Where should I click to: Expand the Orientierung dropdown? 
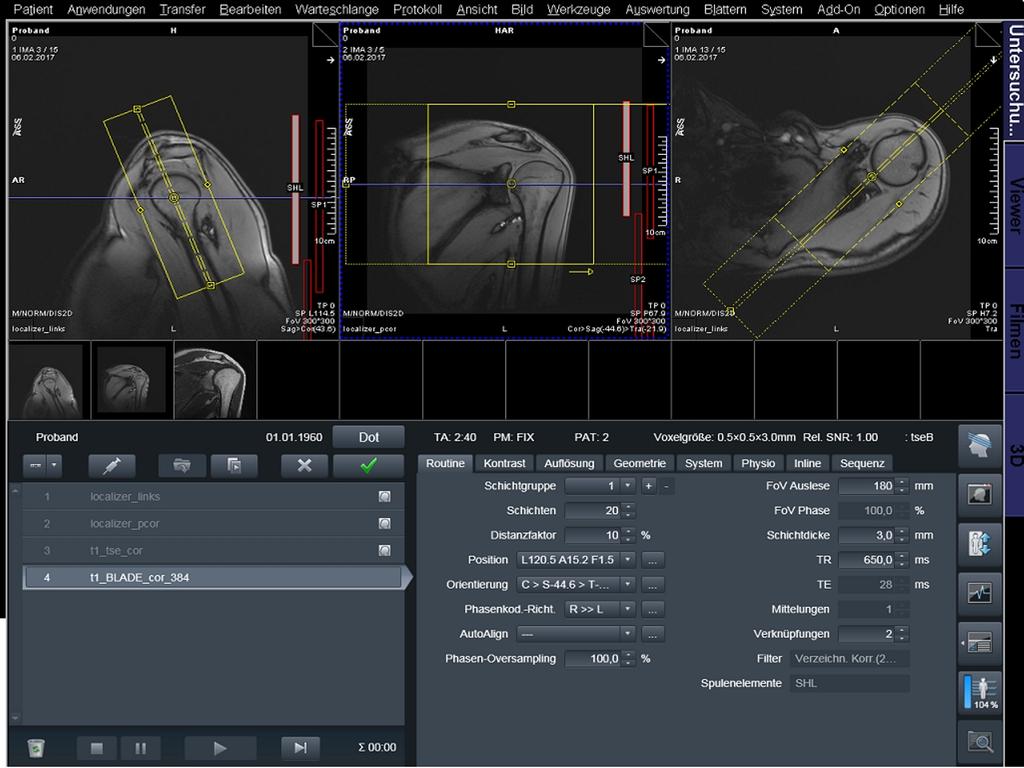pos(627,584)
